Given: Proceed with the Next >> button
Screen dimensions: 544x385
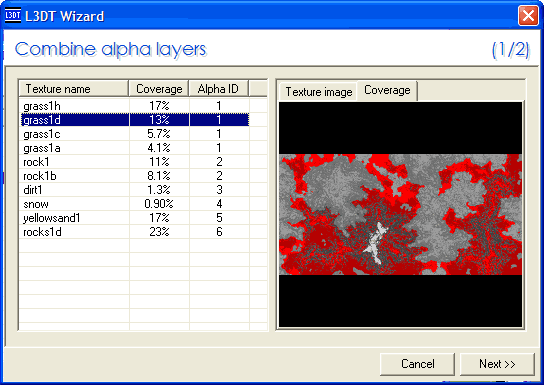Looking at the screenshot, I should [x=497, y=364].
